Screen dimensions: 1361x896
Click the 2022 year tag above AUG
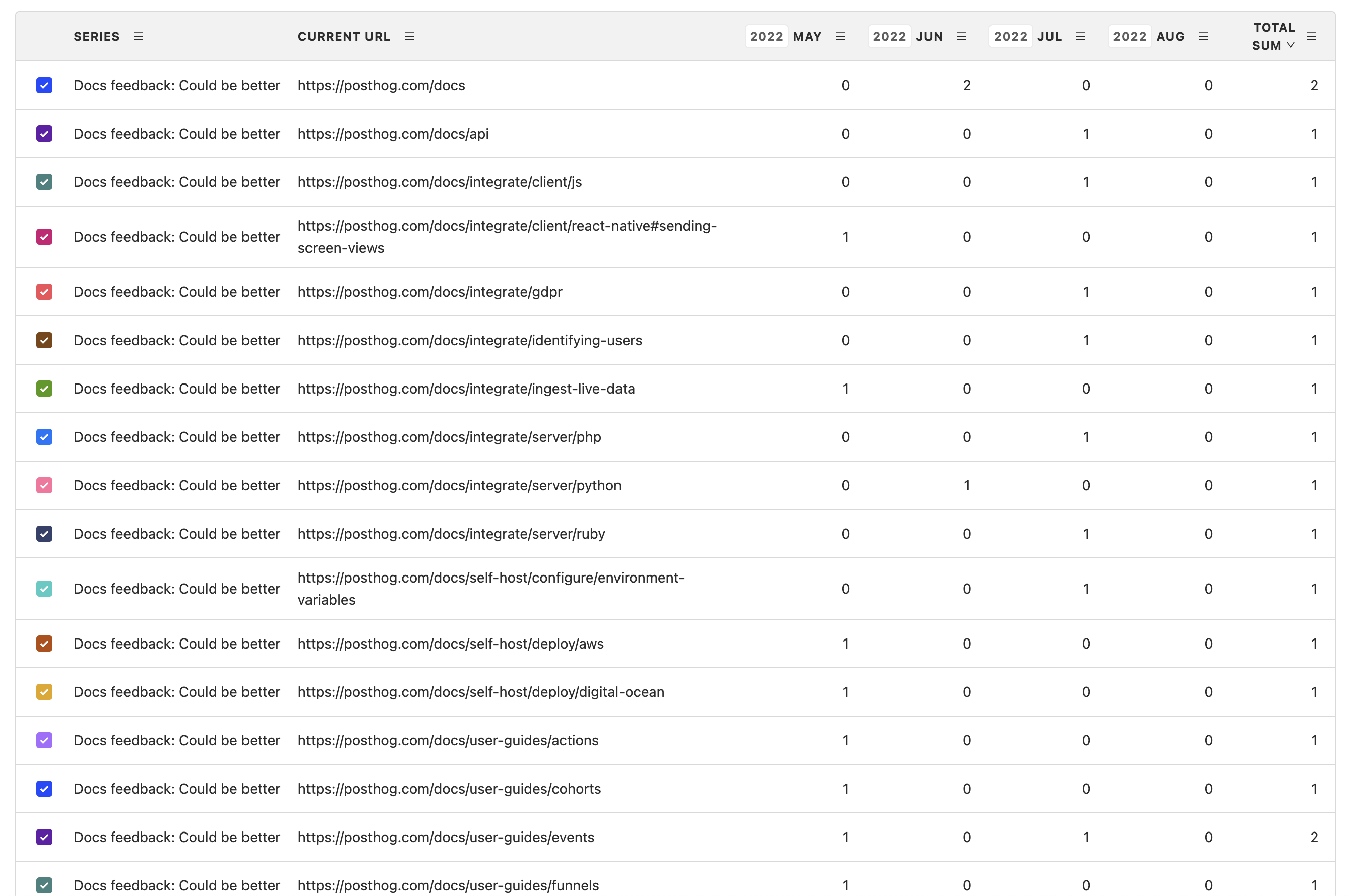[x=1130, y=37]
